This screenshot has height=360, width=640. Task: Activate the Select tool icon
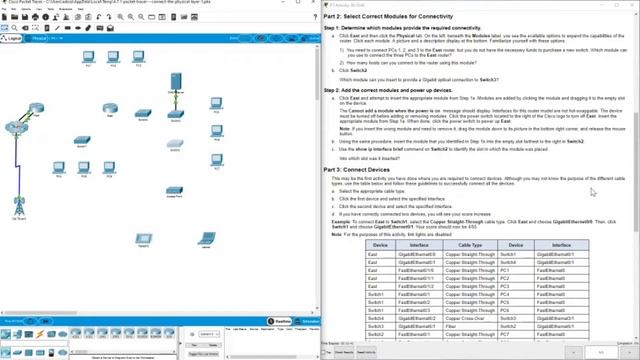pos(4,28)
